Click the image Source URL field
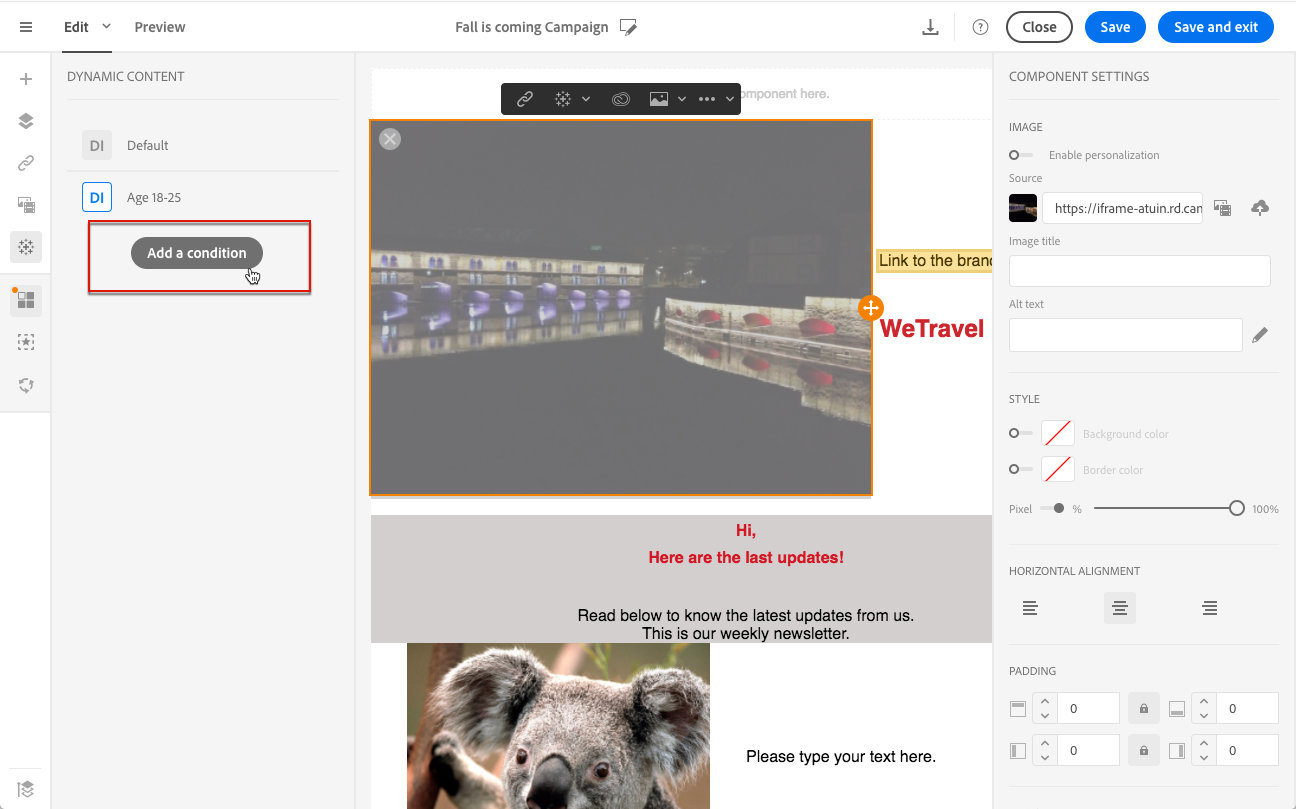Image resolution: width=1296 pixels, height=809 pixels. (1122, 209)
